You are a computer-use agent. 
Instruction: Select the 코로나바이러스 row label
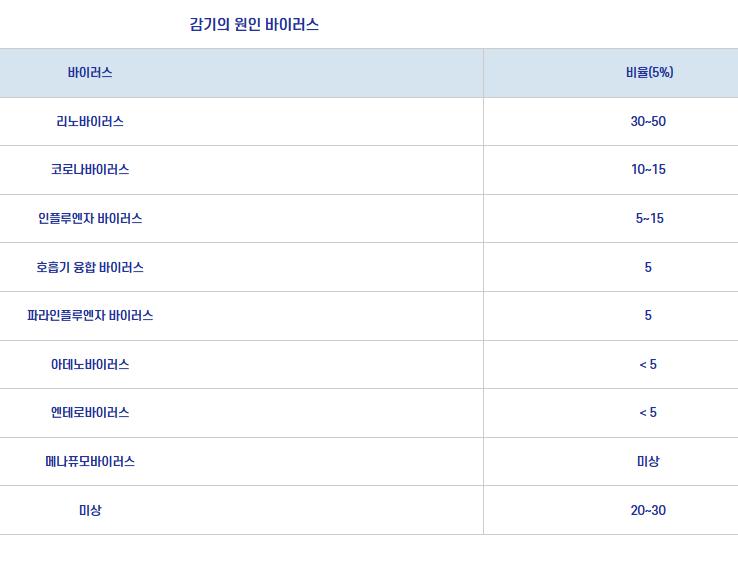pyautogui.click(x=90, y=170)
